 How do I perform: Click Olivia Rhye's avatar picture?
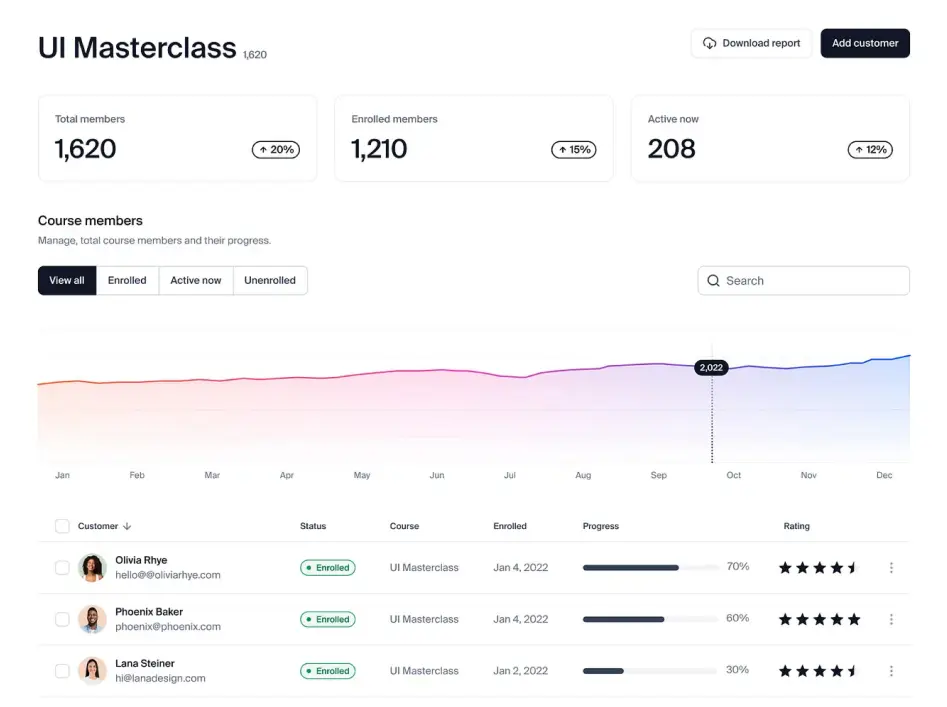pyautogui.click(x=92, y=568)
